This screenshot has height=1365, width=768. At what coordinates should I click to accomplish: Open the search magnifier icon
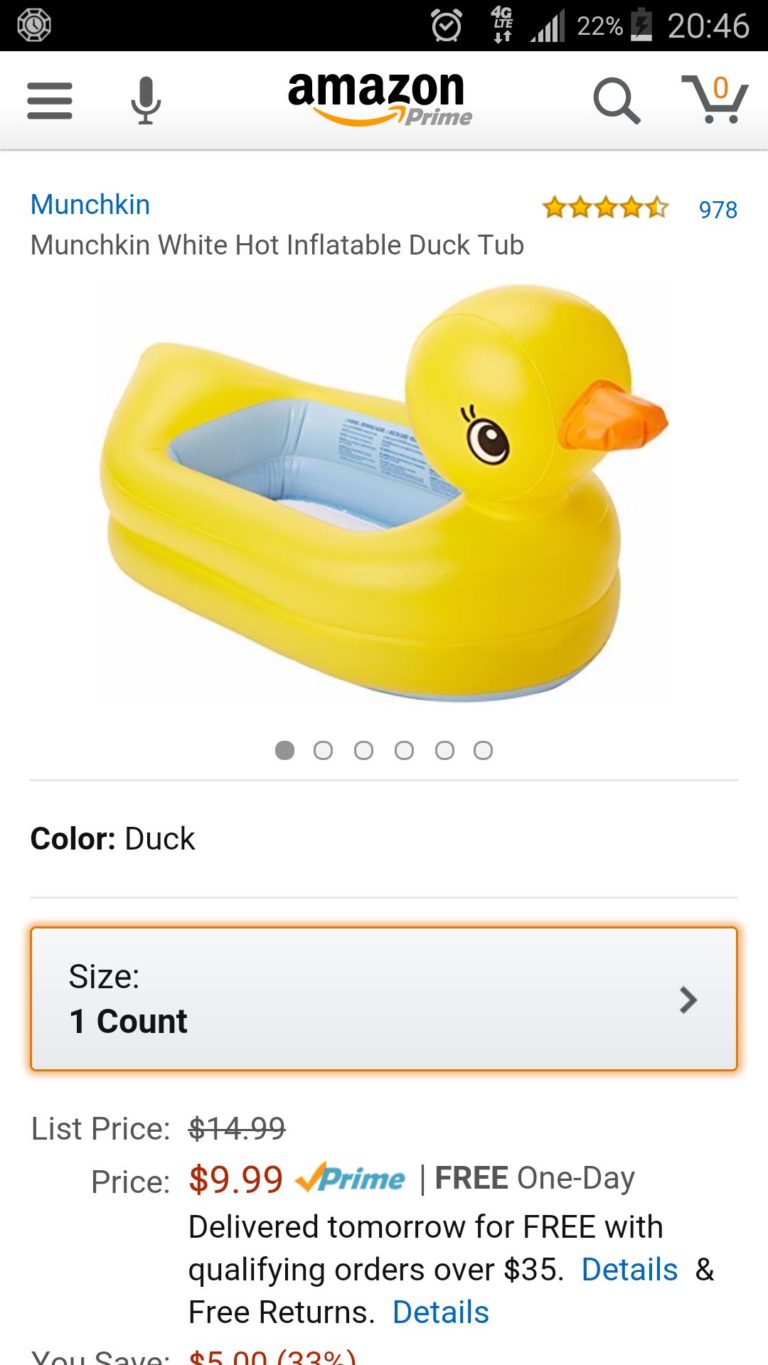click(x=615, y=101)
